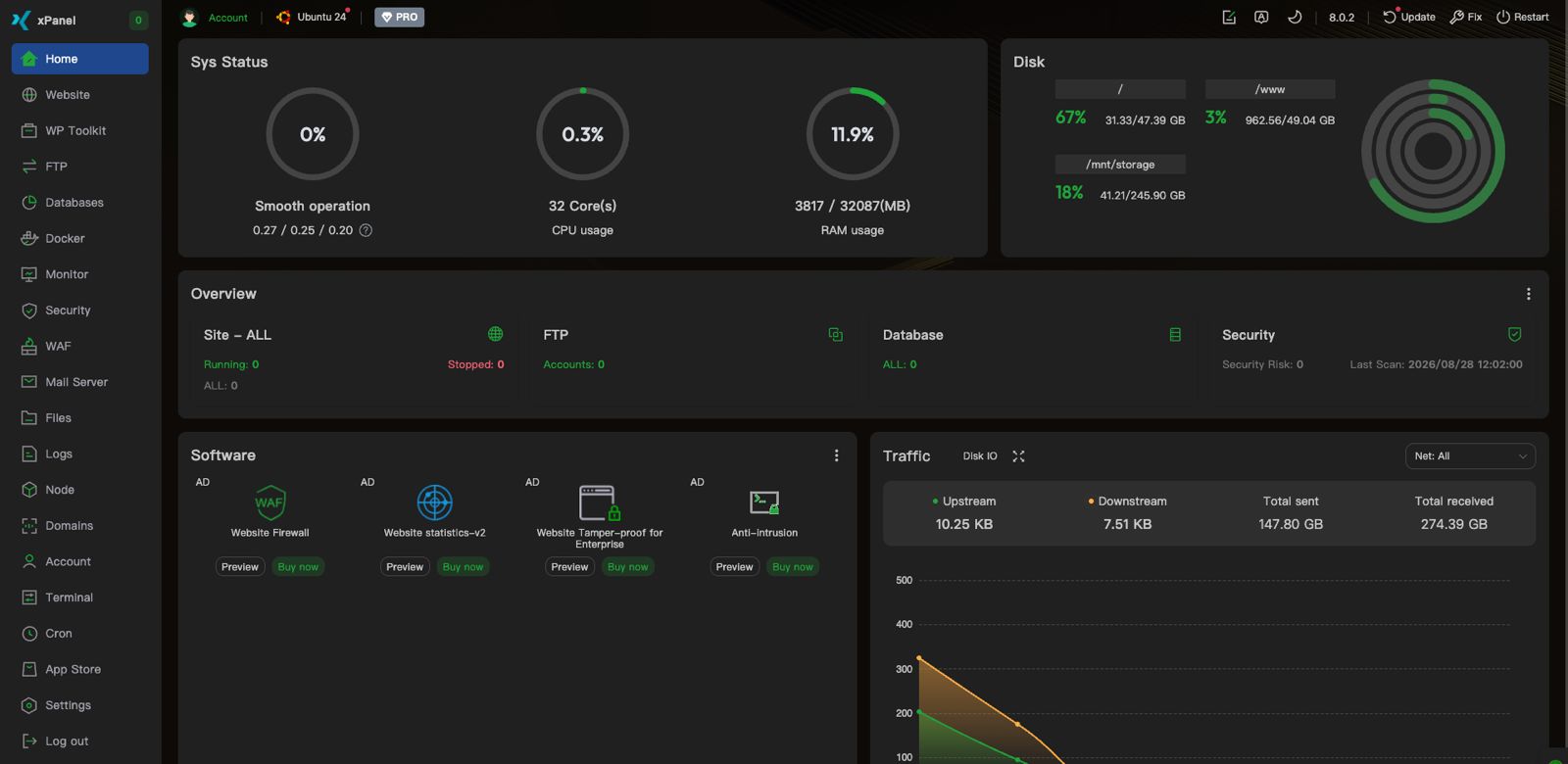Click the Log out icon
Screen dimensions: 1568x764
pyautogui.click(x=29, y=741)
